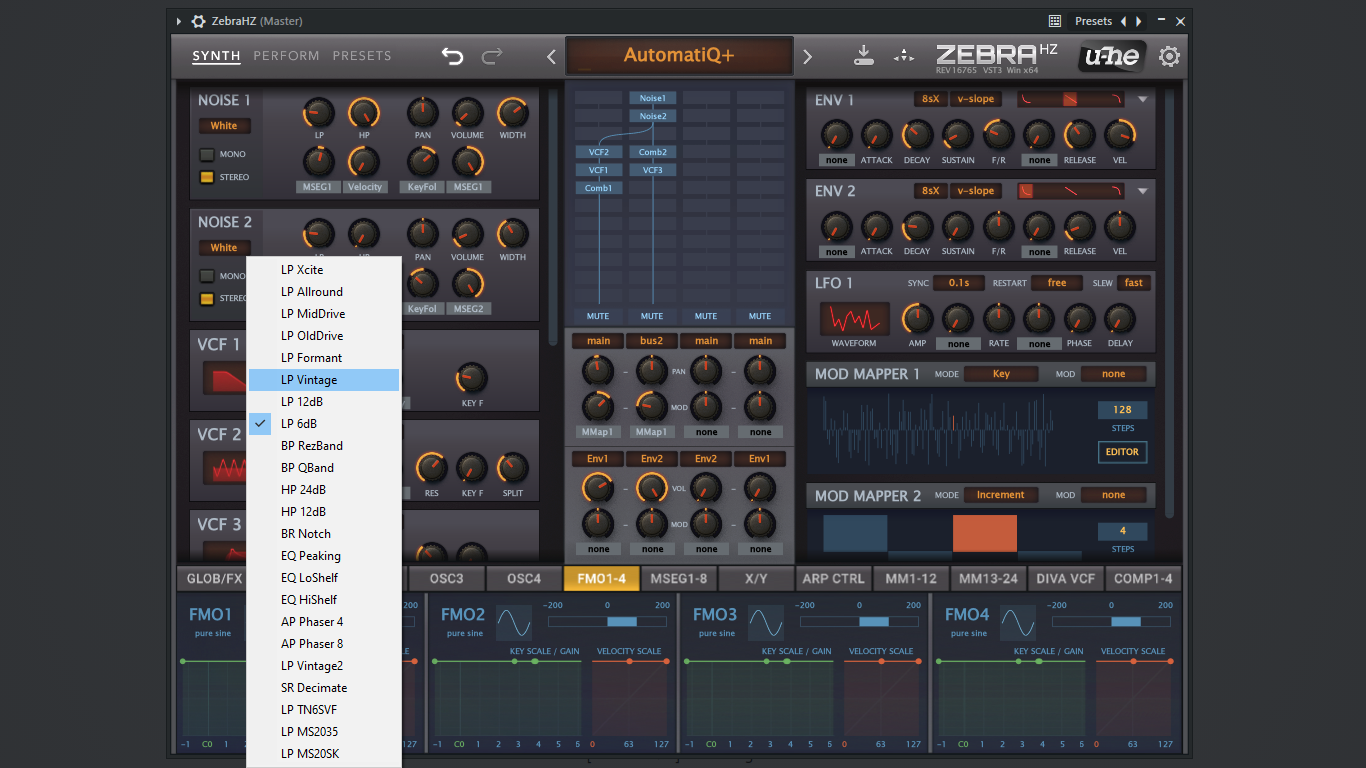
Task: Select previous preset via title bar left arrow
Action: (x=1123, y=21)
